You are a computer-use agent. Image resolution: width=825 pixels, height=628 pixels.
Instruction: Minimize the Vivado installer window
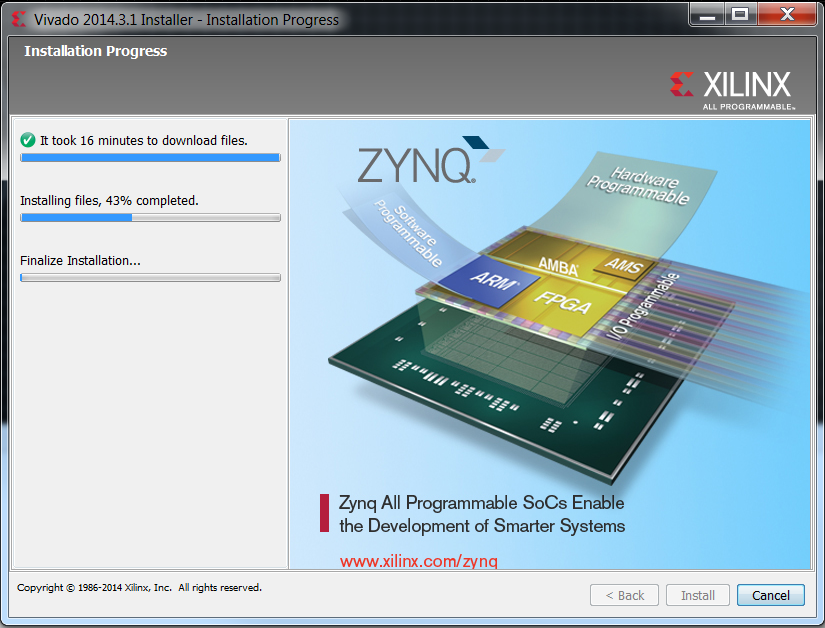coord(707,14)
